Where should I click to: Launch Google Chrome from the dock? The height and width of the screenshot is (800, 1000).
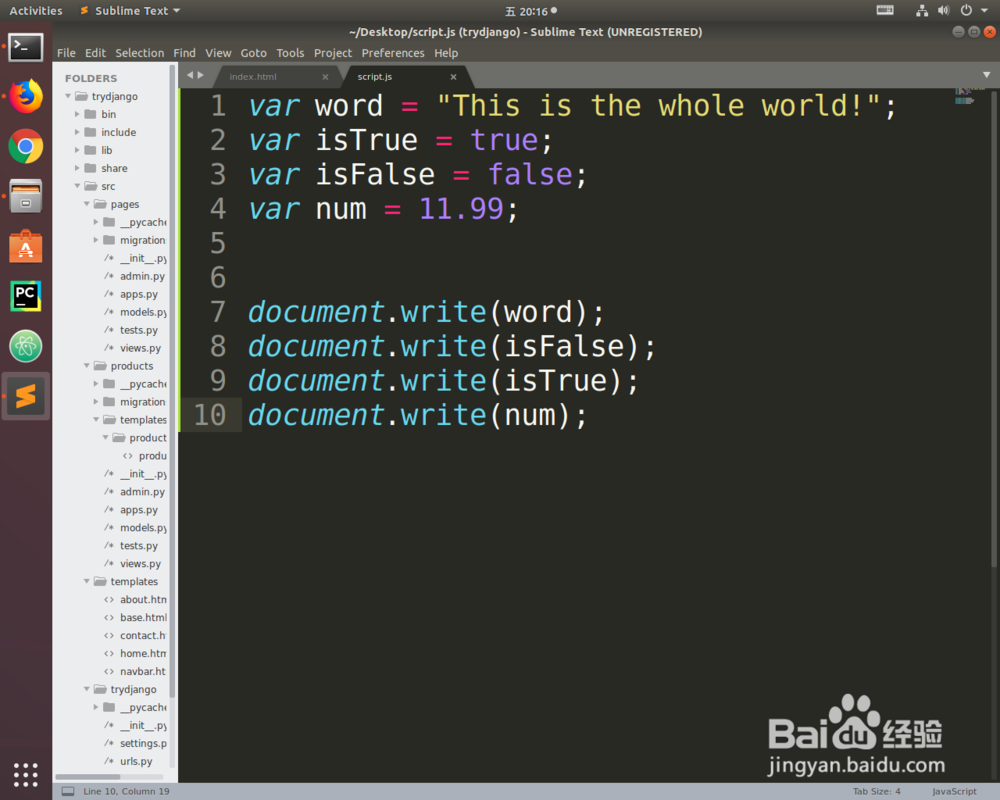click(26, 147)
